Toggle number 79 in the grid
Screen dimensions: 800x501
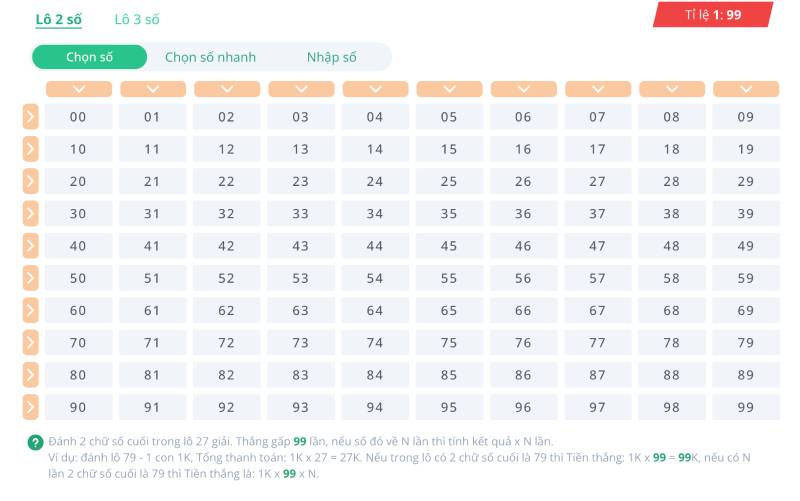click(745, 343)
